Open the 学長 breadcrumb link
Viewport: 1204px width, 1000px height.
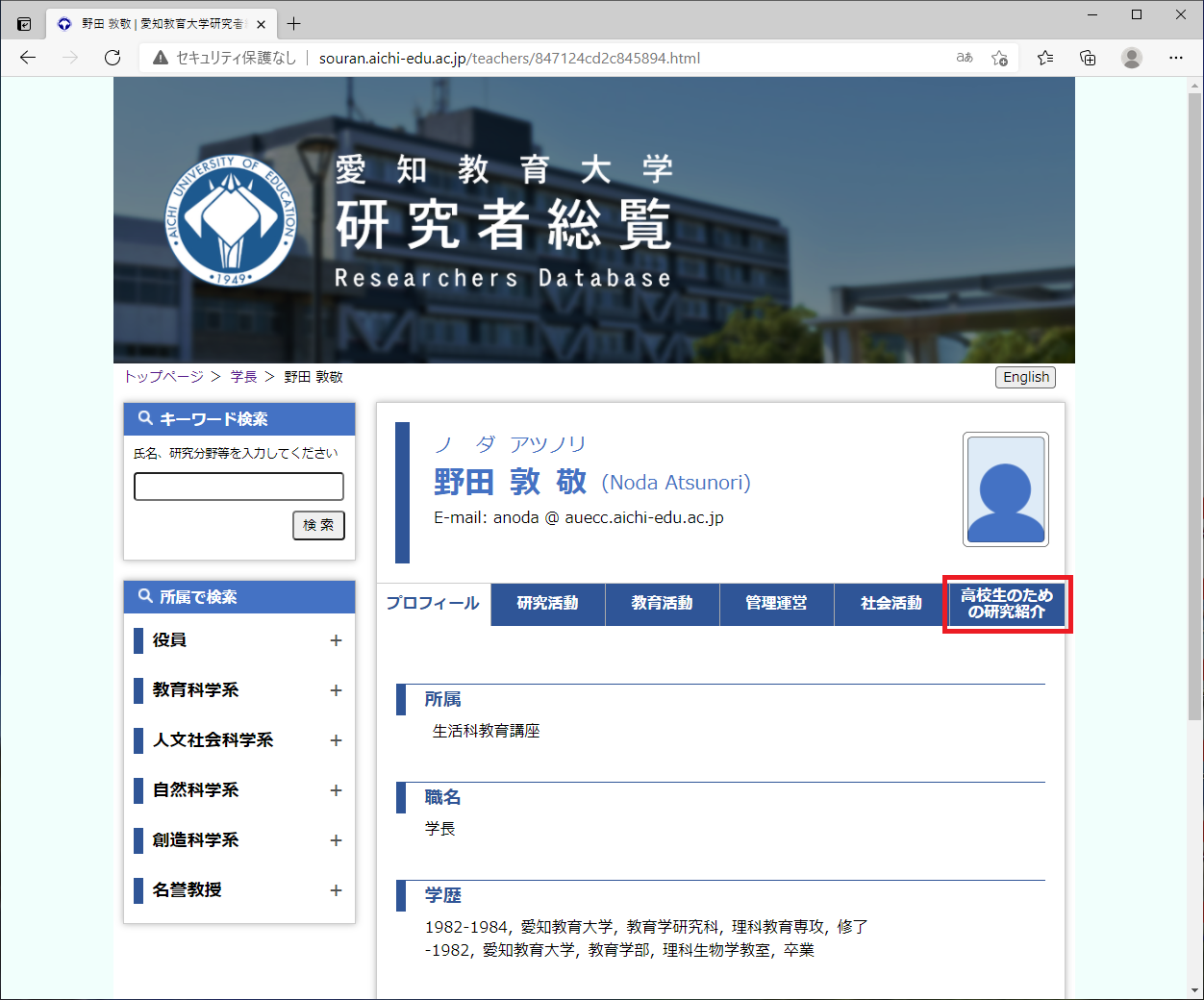pyautogui.click(x=243, y=377)
